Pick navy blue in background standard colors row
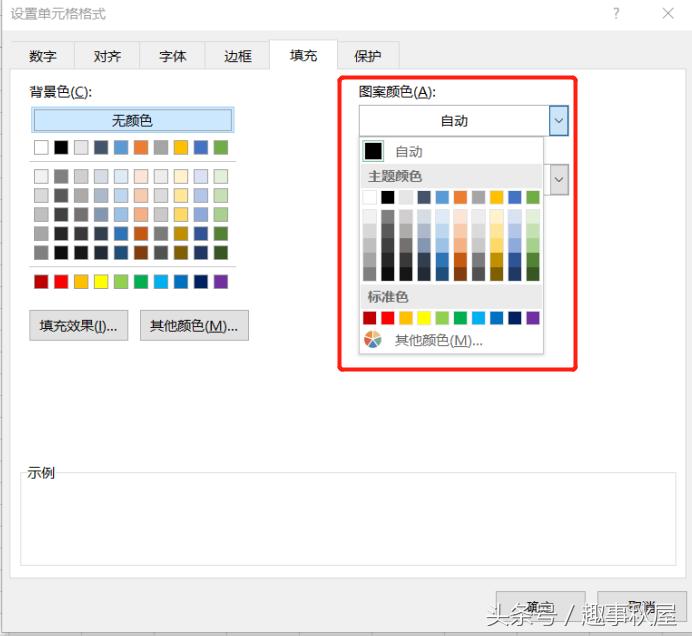This screenshot has height=636, width=692. pyautogui.click(x=201, y=282)
